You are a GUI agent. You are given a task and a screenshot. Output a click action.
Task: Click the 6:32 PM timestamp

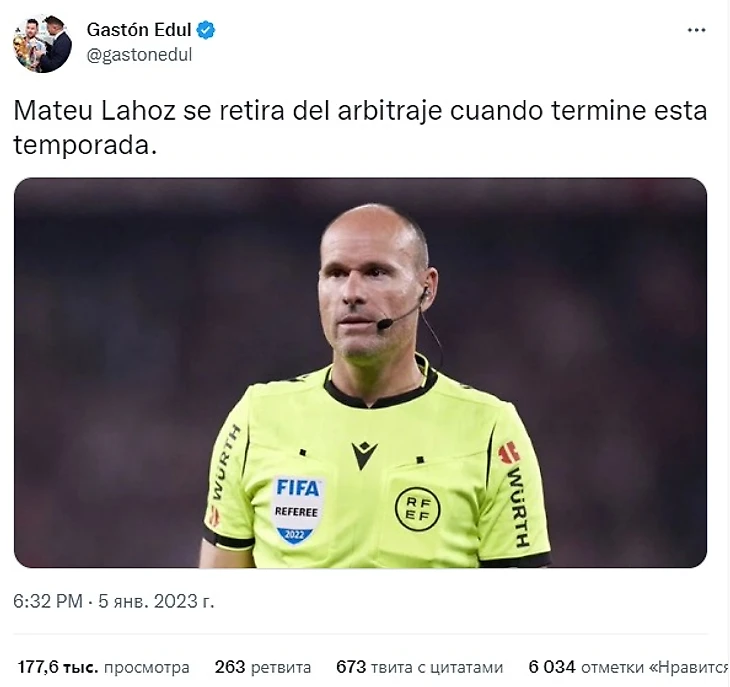click(x=47, y=601)
